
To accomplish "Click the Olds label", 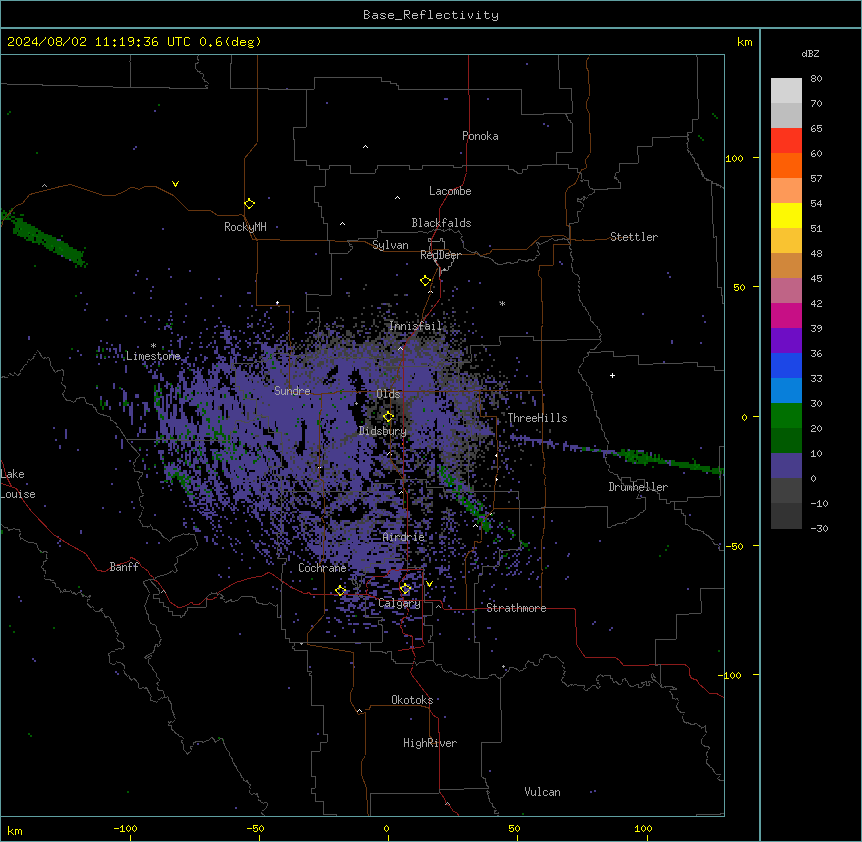I will pos(388,394).
